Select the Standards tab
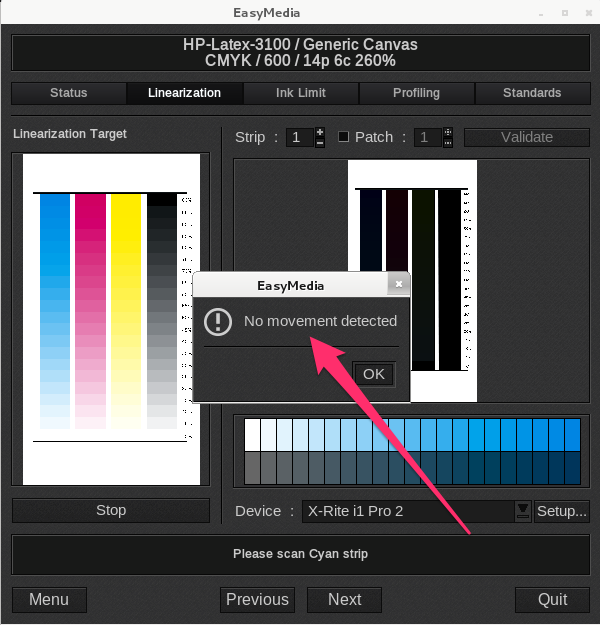 (532, 93)
